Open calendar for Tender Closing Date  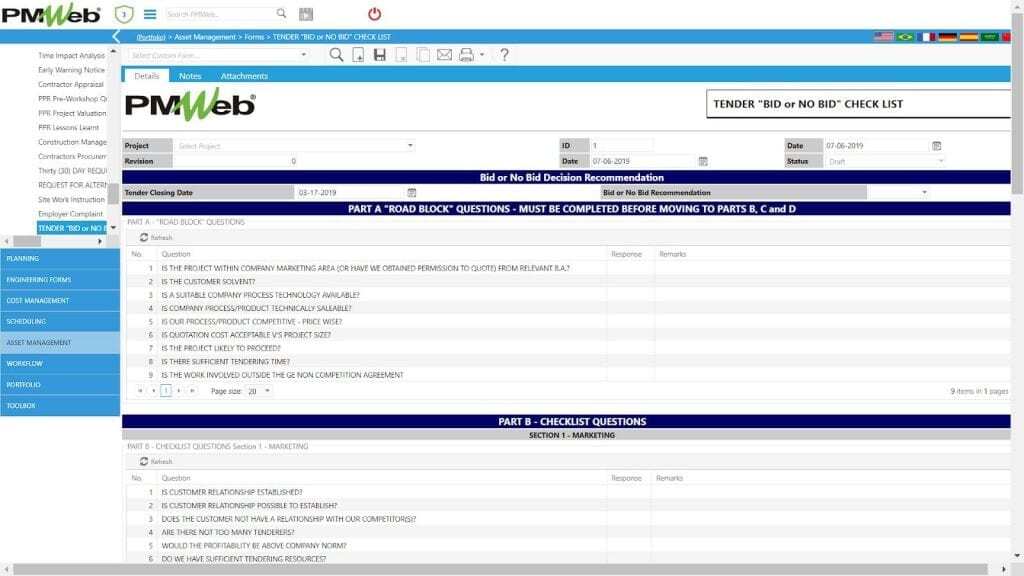tap(411, 193)
